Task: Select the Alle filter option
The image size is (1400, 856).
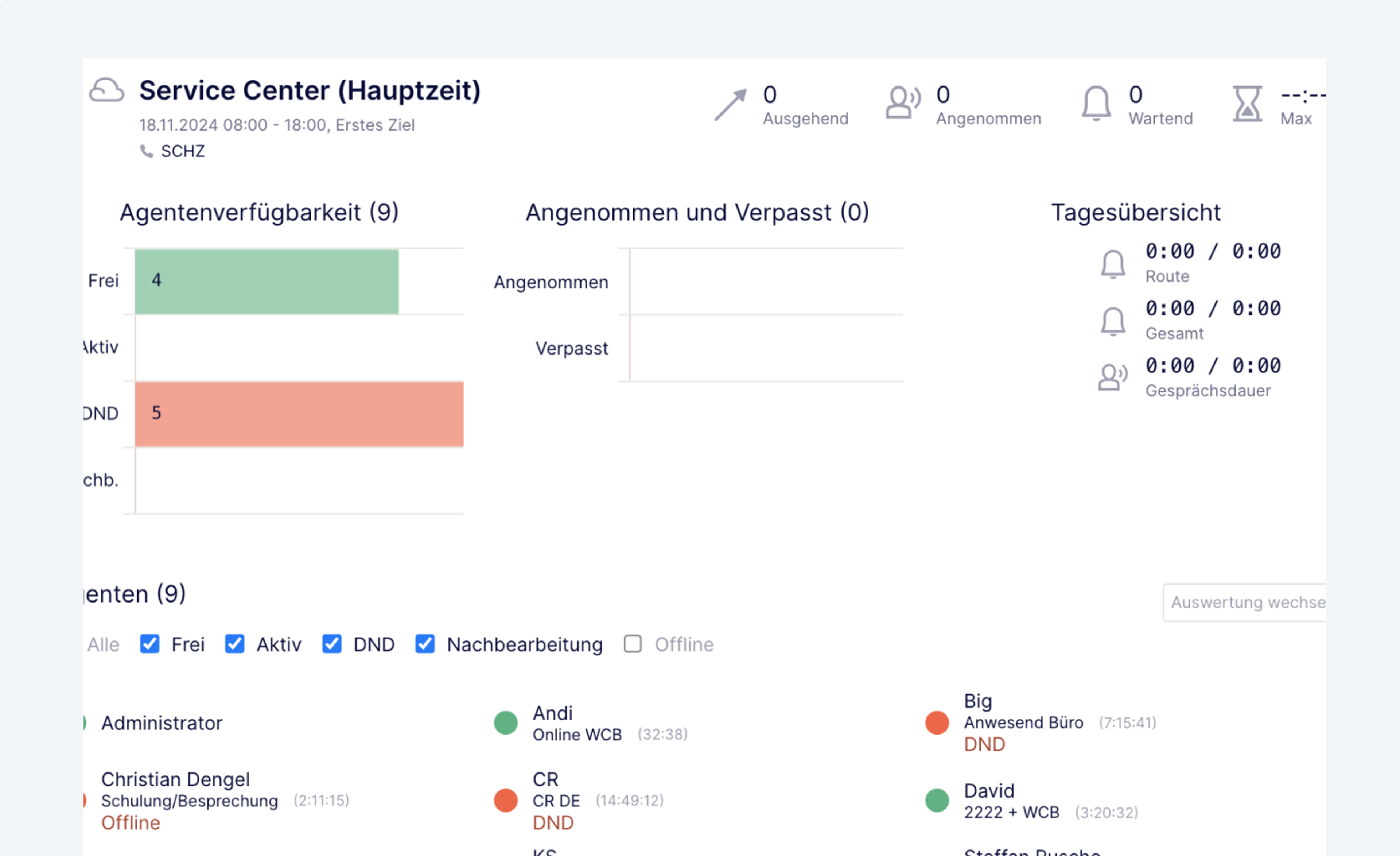Action: point(104,644)
